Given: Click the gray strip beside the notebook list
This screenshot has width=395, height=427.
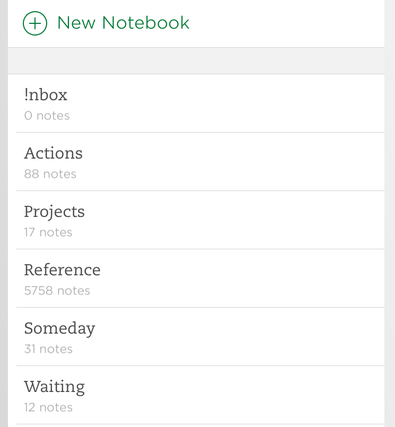Looking at the screenshot, I should [390, 213].
